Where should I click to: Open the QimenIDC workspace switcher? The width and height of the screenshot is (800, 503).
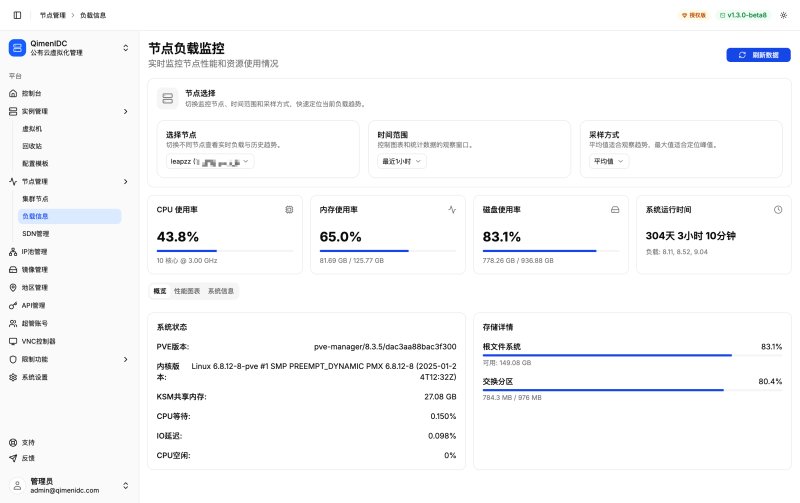69,48
